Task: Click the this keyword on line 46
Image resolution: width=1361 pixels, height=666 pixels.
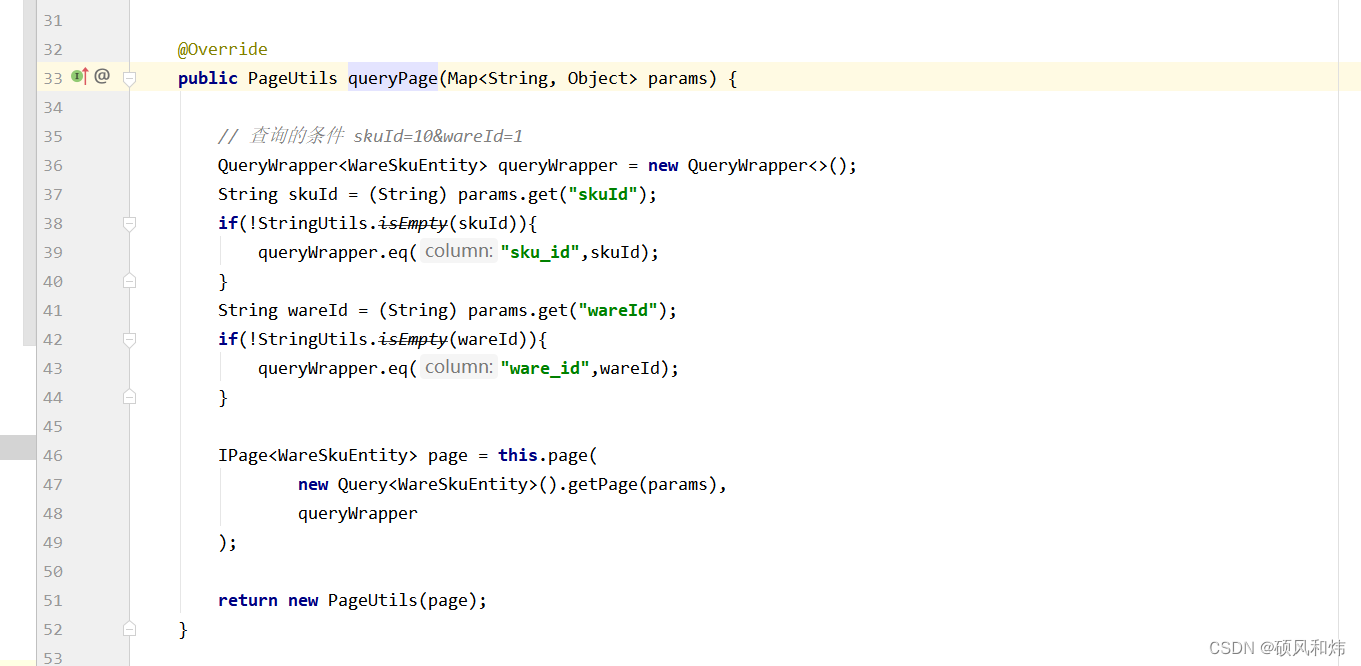Action: [518, 455]
